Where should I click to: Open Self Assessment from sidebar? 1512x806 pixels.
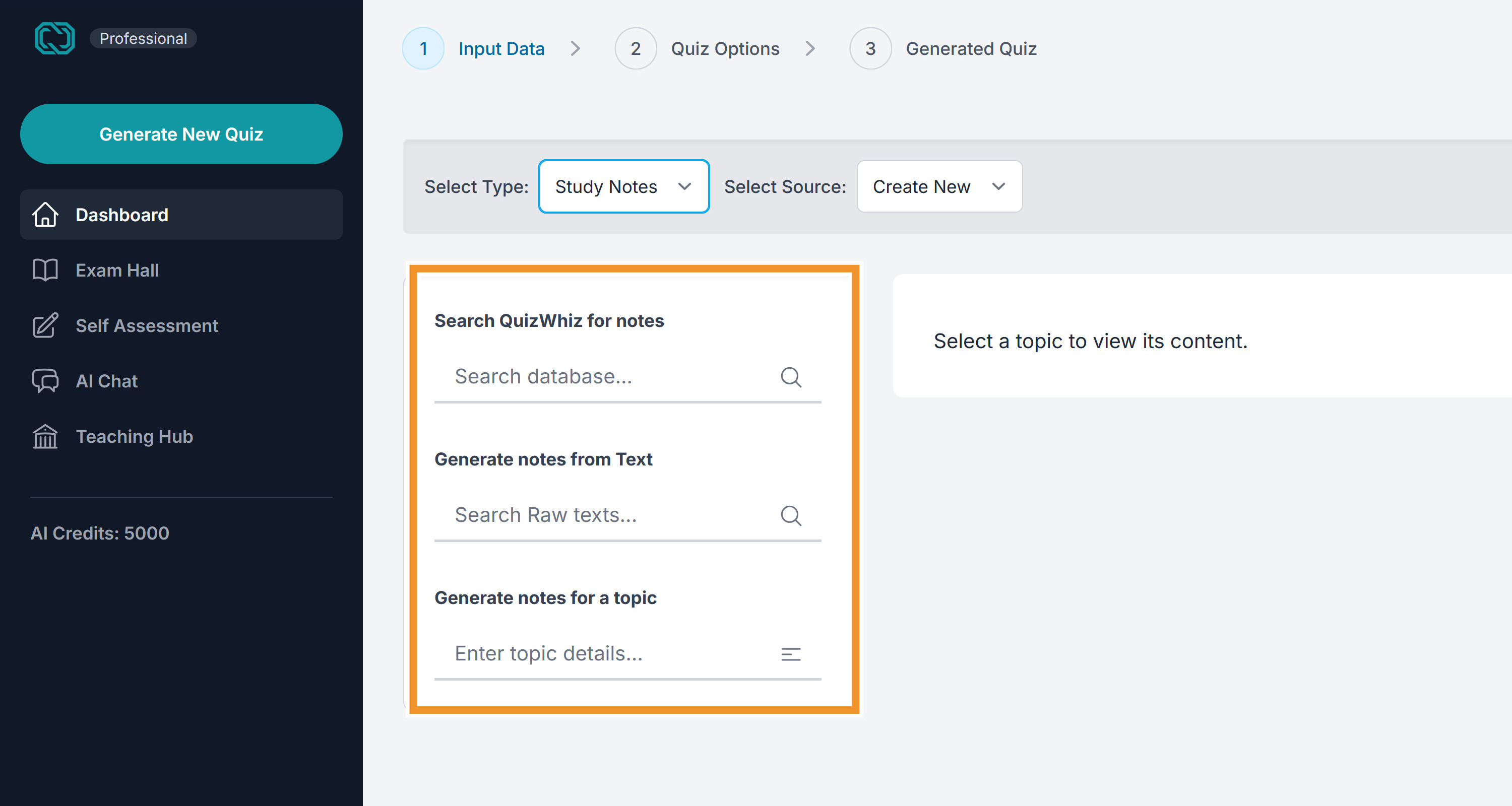(x=181, y=325)
